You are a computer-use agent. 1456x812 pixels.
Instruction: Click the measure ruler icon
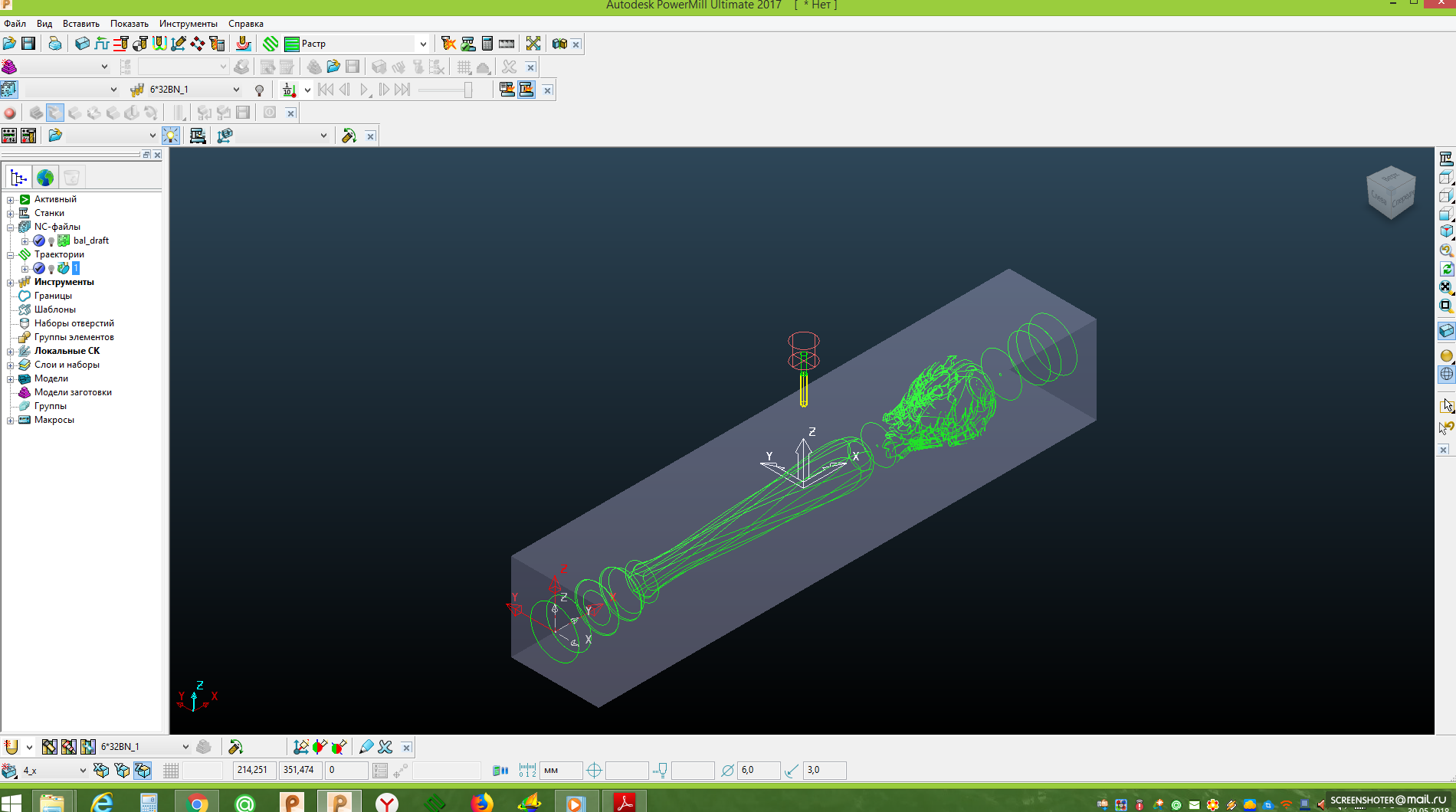point(507,44)
